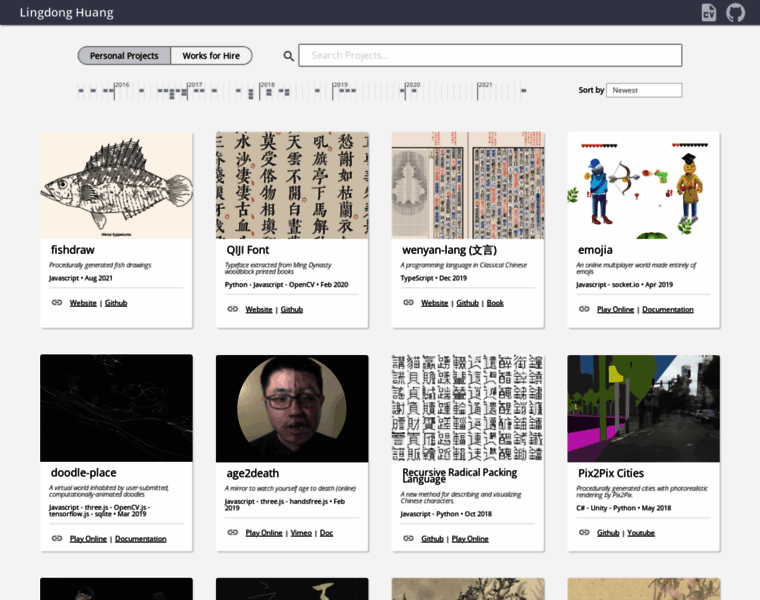Open the fishdraw Github link

tap(116, 302)
